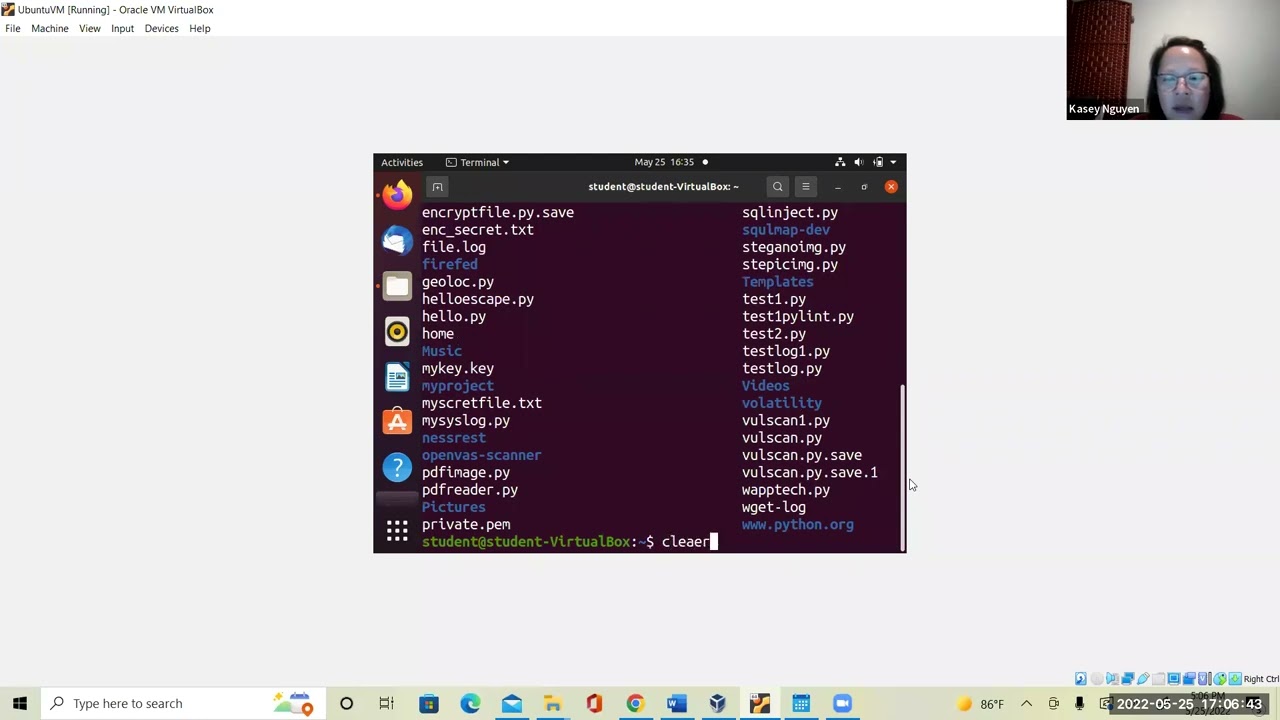
Task: Switch to VirtualBox on the taskbar
Action: pos(718,703)
